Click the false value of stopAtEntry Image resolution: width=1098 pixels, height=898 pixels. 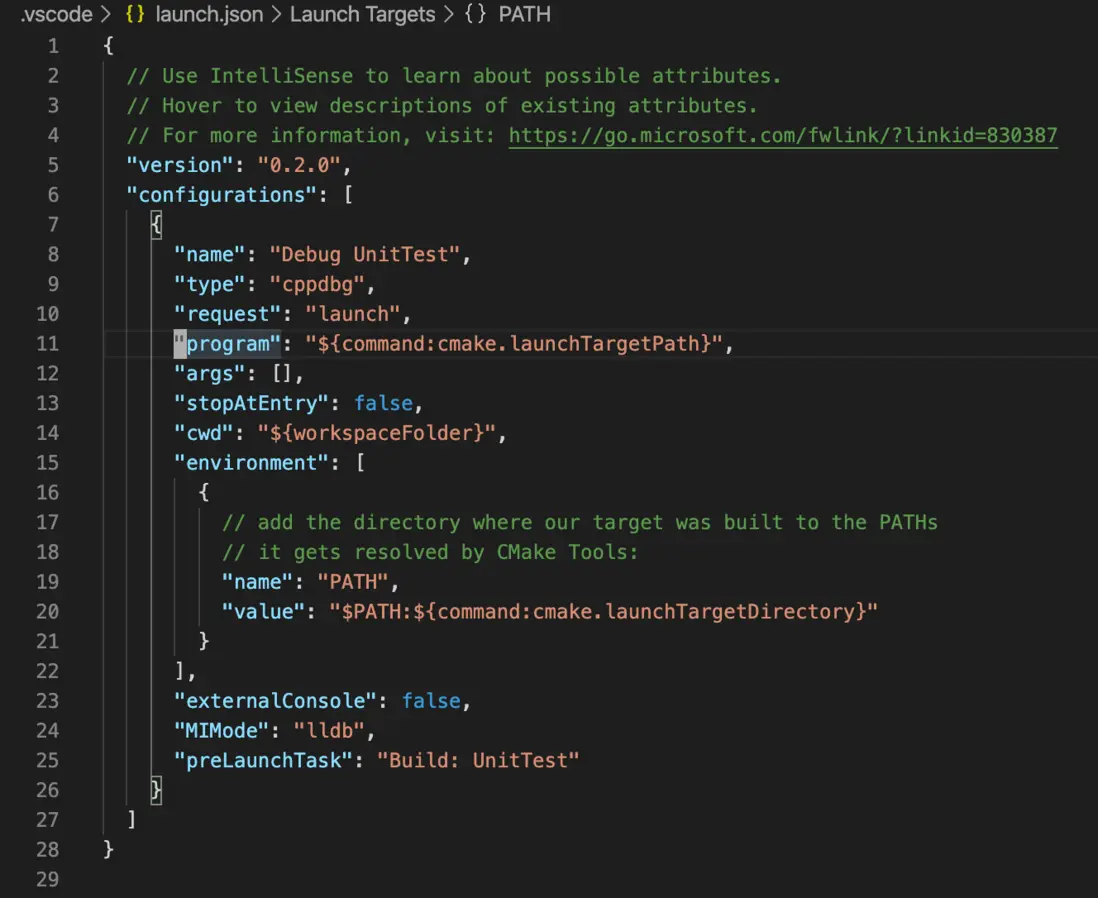coord(383,403)
